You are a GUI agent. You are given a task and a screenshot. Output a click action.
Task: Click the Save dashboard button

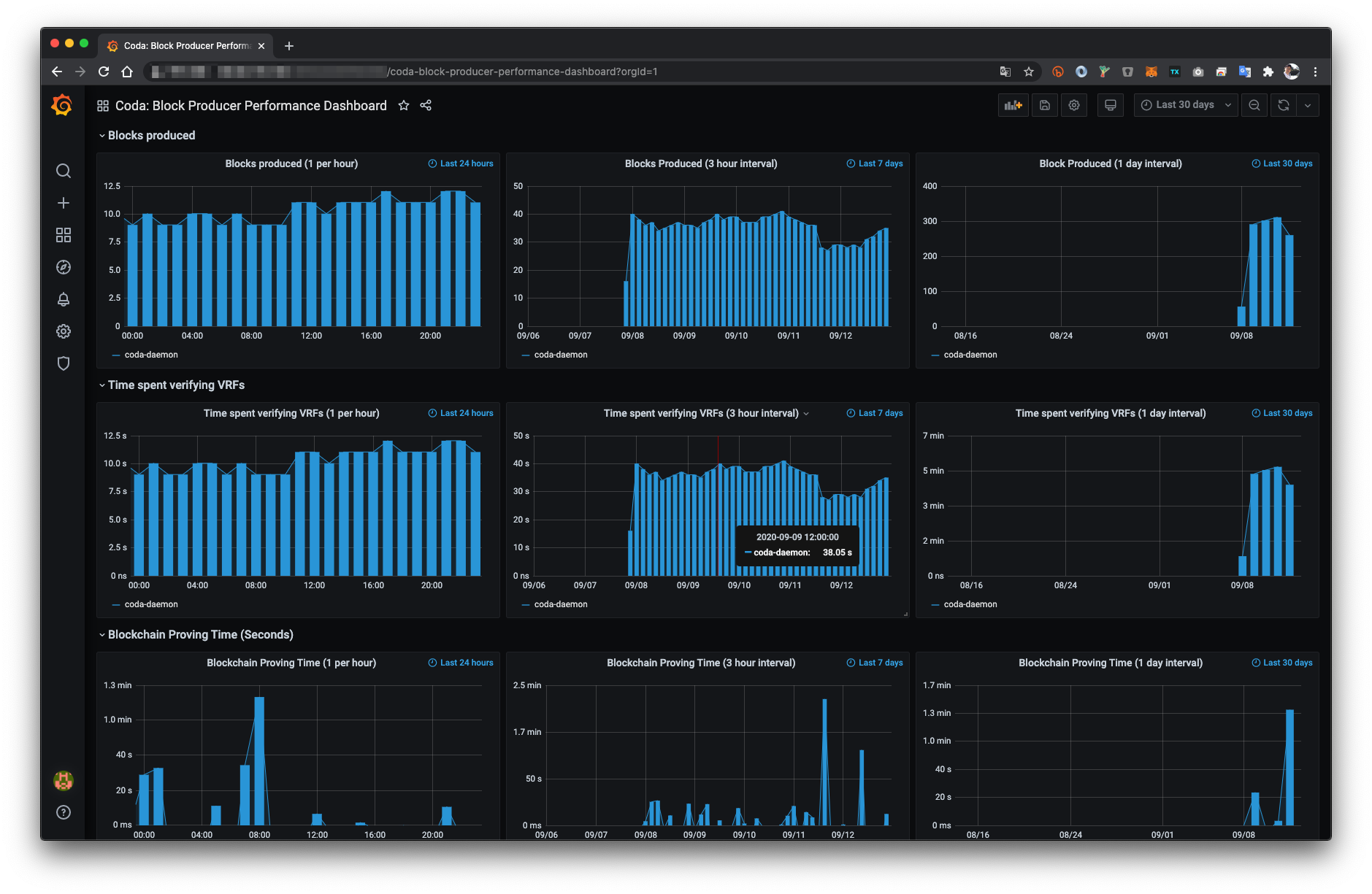(x=1045, y=105)
